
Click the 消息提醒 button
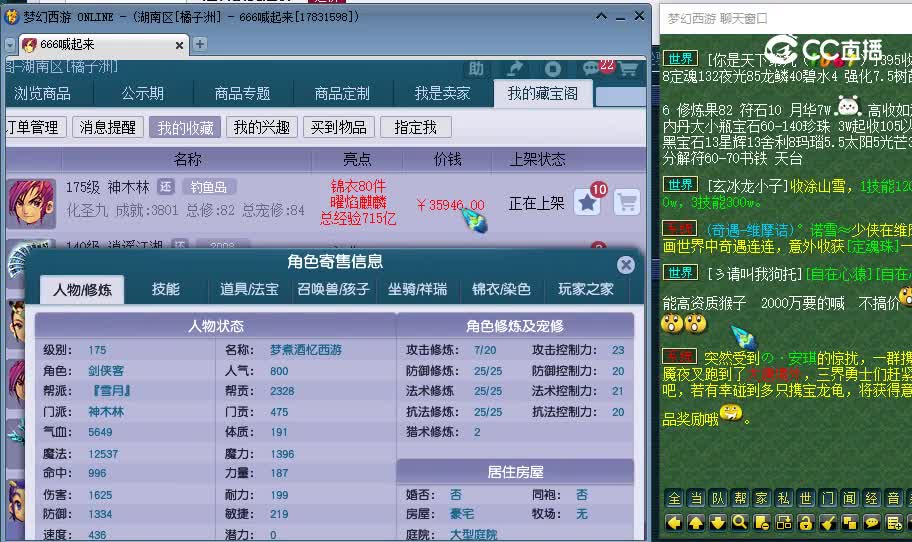108,127
